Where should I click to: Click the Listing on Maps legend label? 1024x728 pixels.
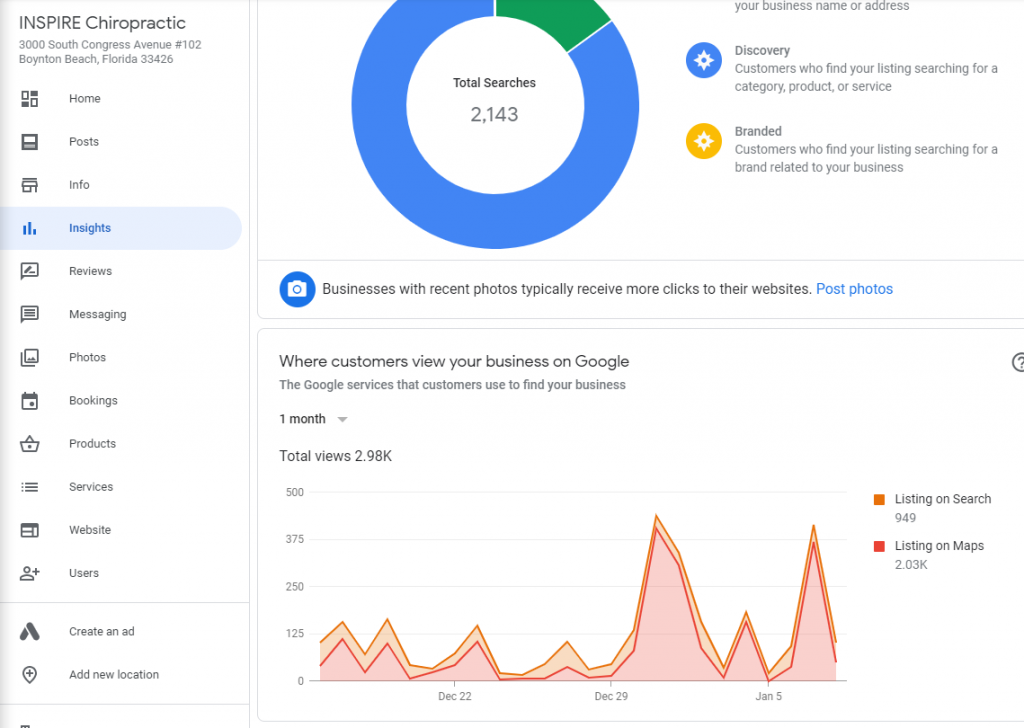pyautogui.click(x=939, y=546)
